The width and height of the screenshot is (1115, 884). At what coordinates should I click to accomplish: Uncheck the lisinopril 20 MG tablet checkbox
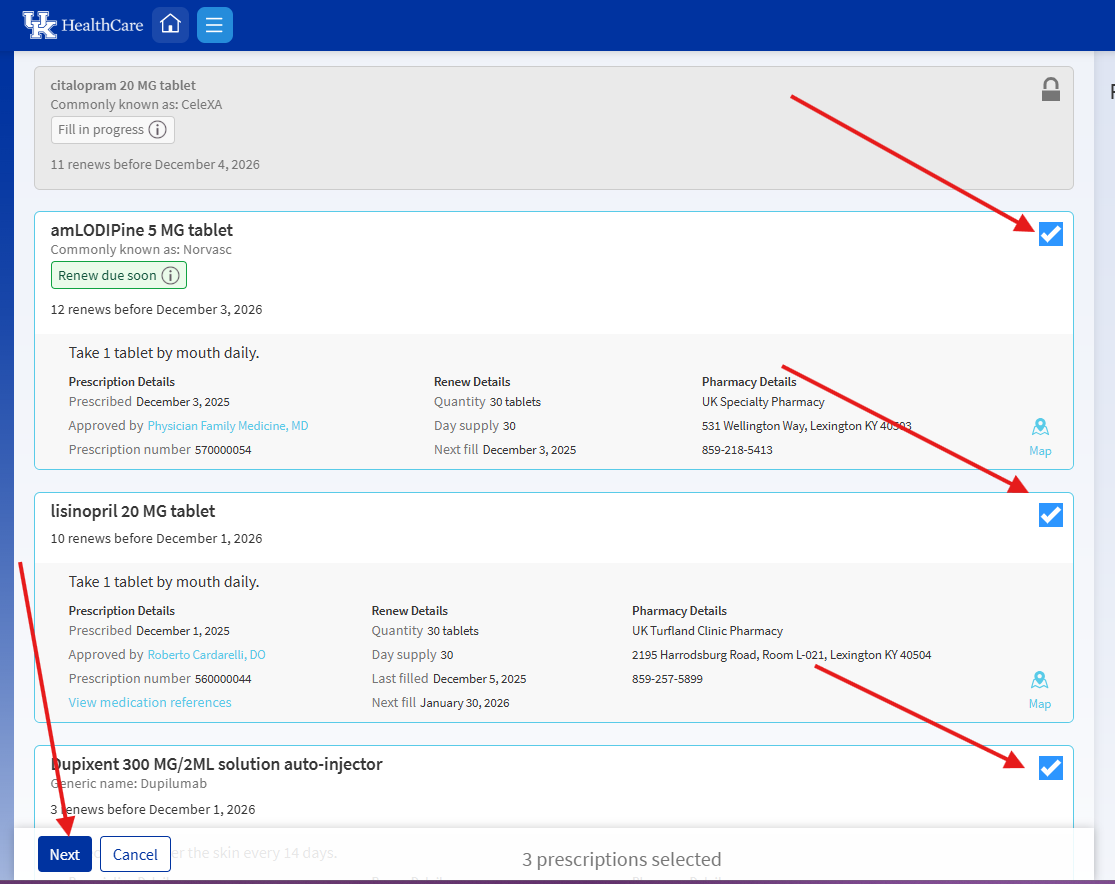(x=1050, y=514)
